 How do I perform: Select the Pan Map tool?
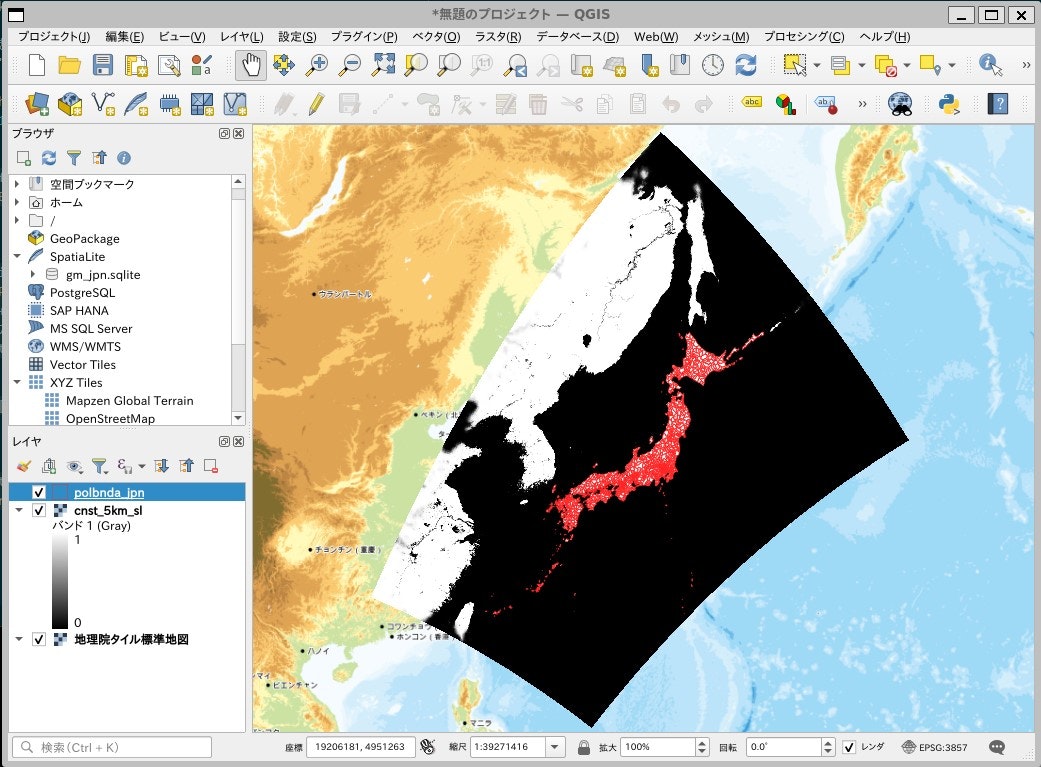tap(250, 65)
